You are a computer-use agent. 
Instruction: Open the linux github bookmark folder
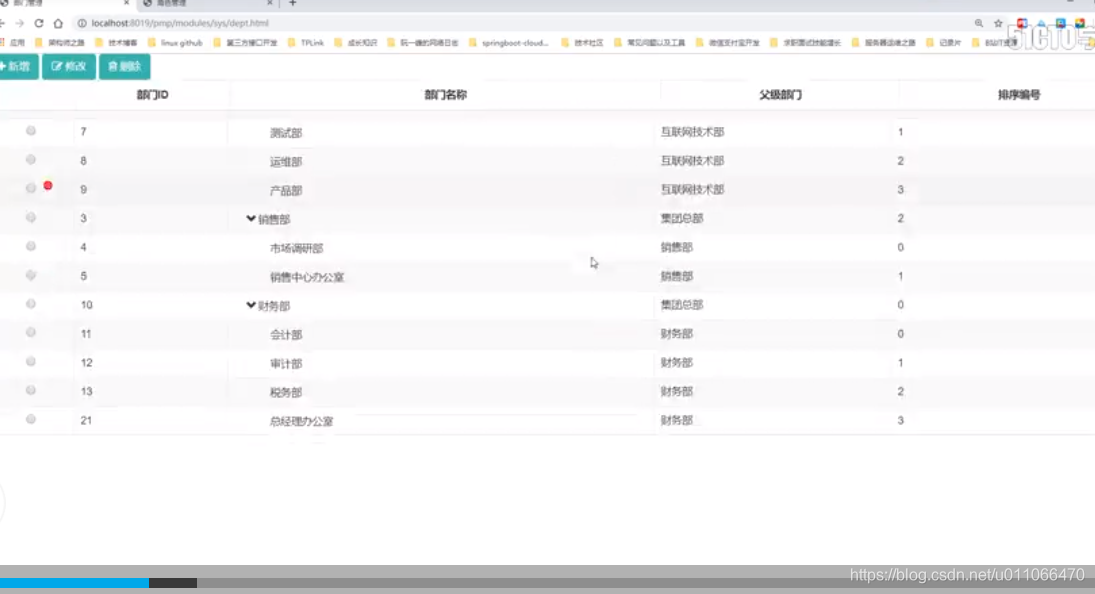coord(175,43)
